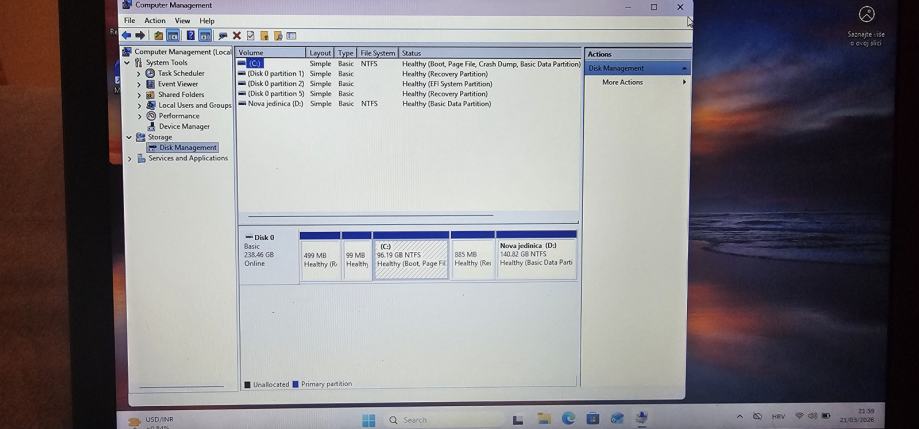Click the Wi-Fi icon in system tray
This screenshot has height=429, width=919.
pos(799,416)
